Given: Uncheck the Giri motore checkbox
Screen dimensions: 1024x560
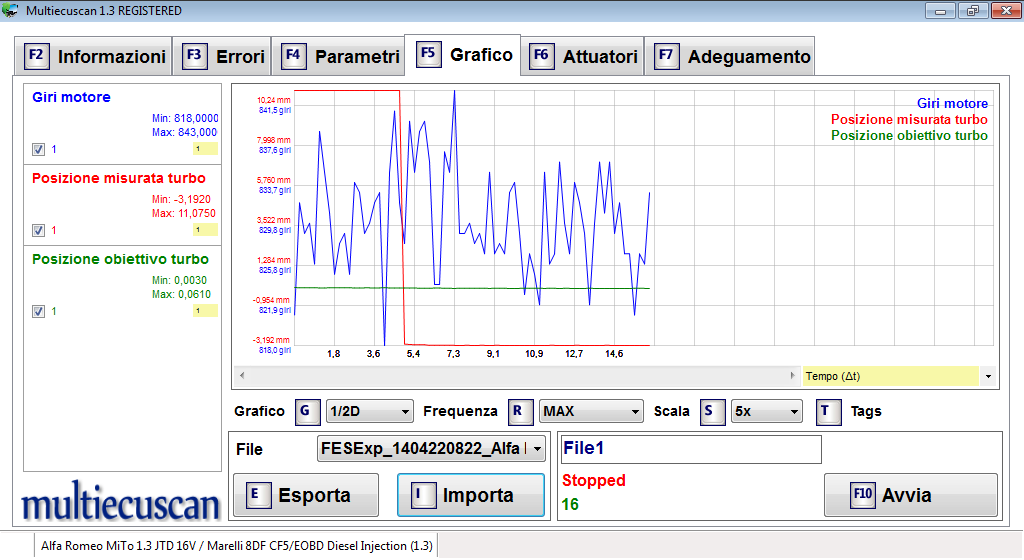Looking at the screenshot, I should [x=38, y=149].
